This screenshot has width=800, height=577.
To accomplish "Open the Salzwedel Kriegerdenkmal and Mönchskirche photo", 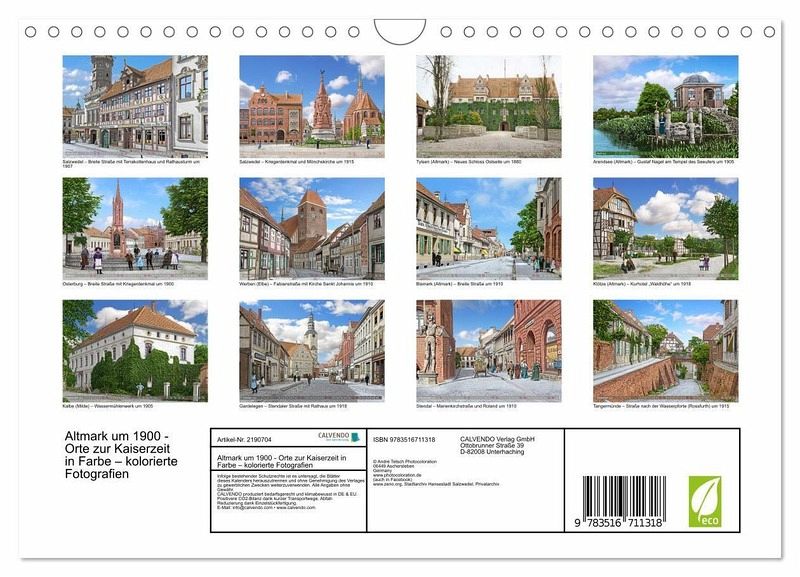I will [x=312, y=106].
